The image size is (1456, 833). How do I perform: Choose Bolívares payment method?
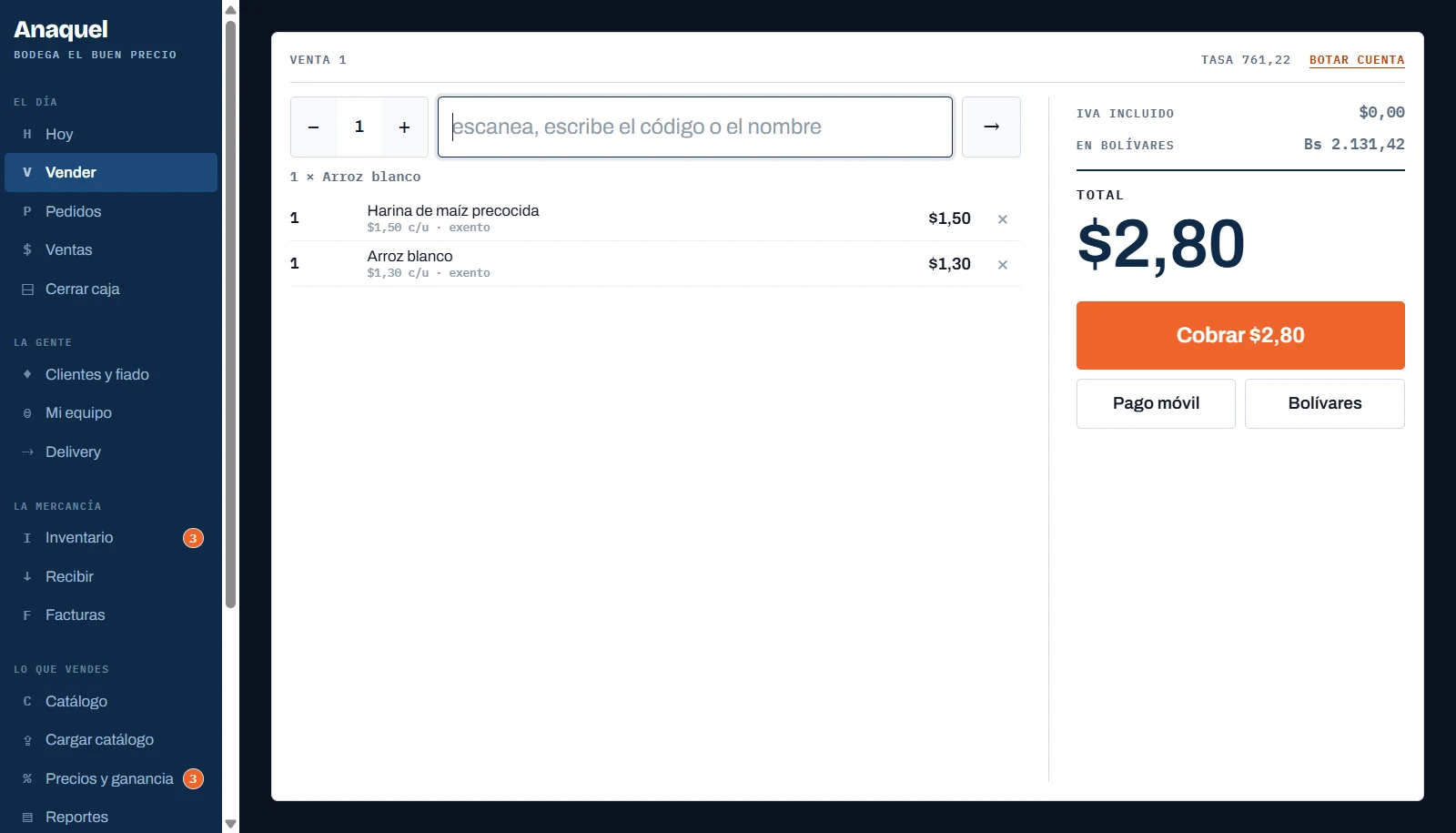(x=1325, y=403)
